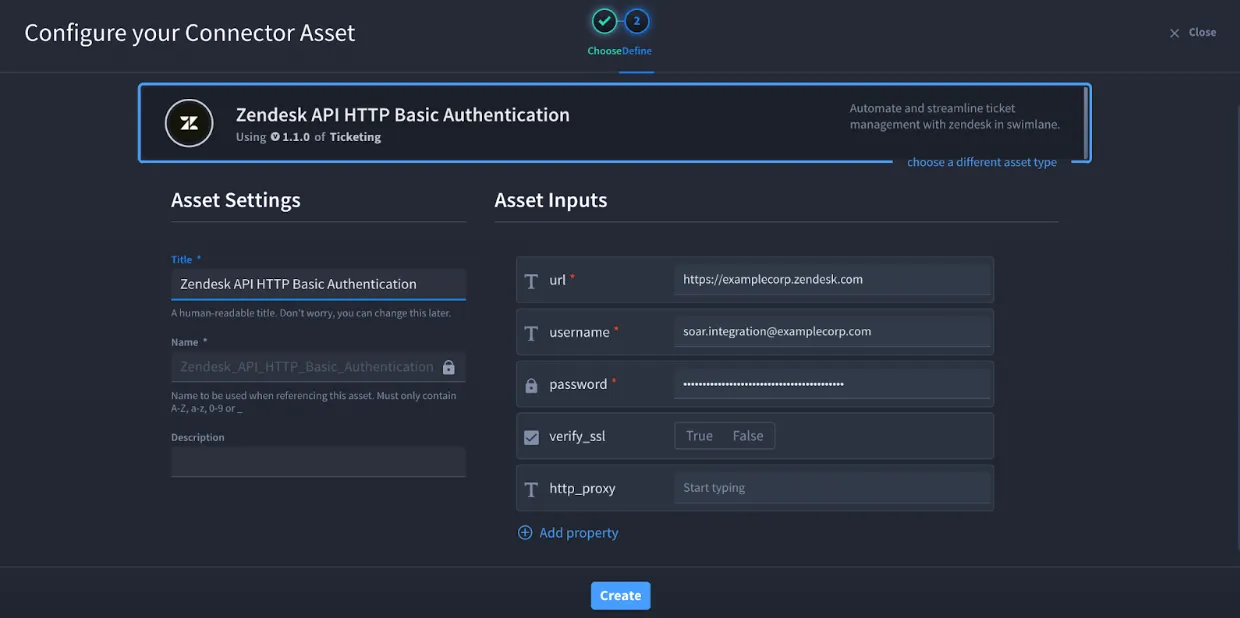The image size is (1240, 618).
Task: Click the Description input field
Action: [318, 461]
